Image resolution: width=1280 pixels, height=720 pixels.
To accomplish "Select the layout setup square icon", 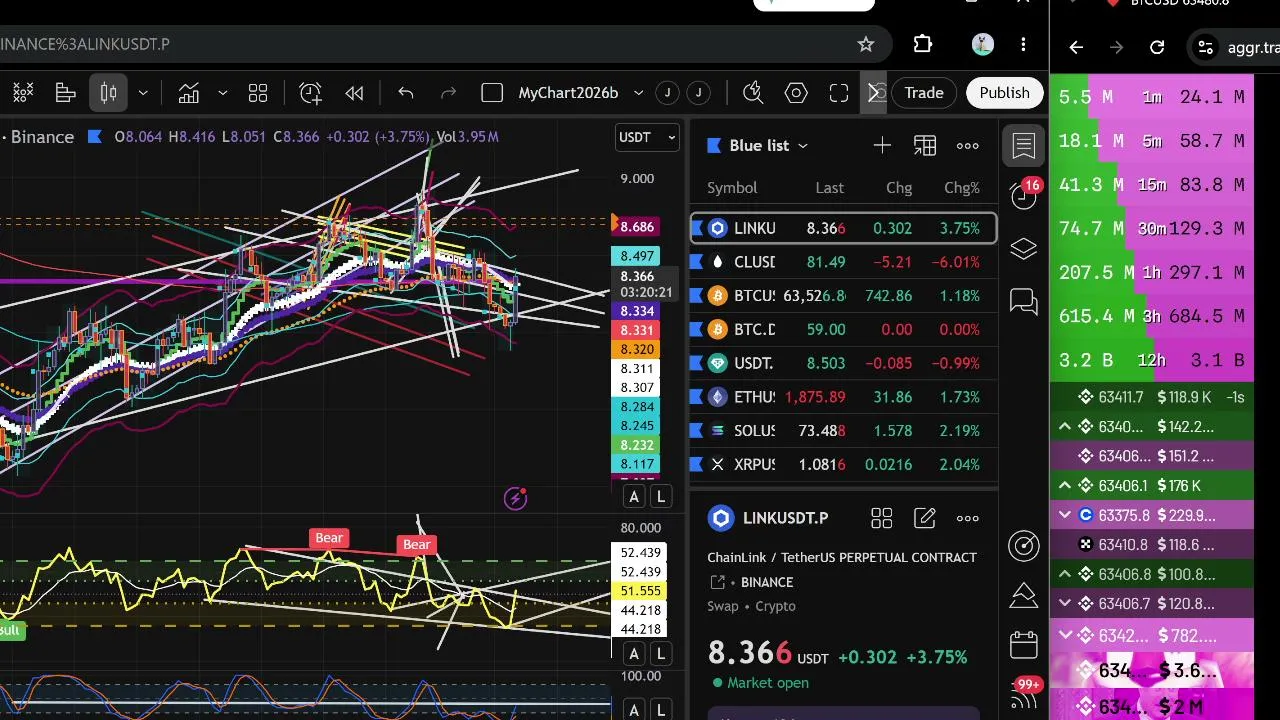I will click(492, 93).
